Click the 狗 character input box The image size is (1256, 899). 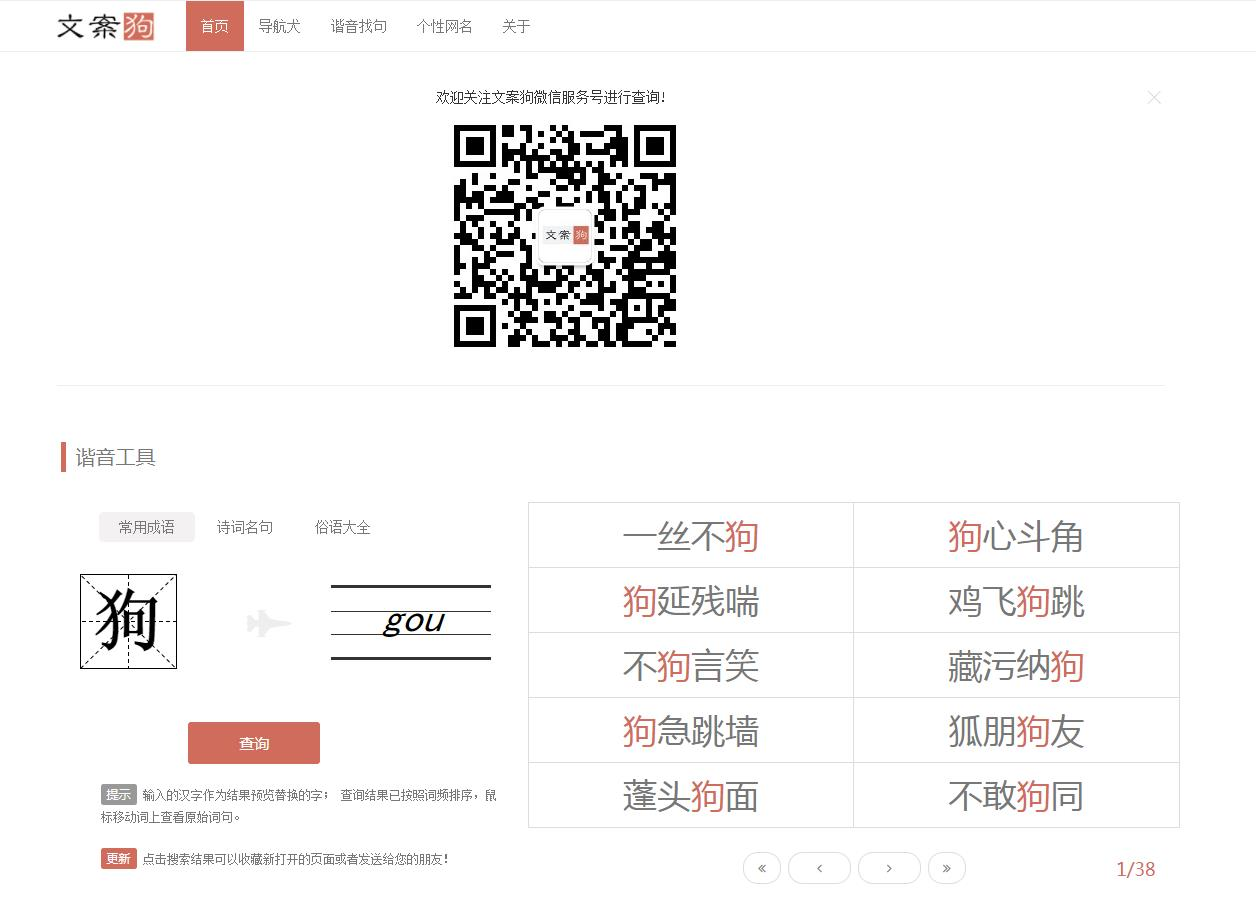[x=128, y=621]
